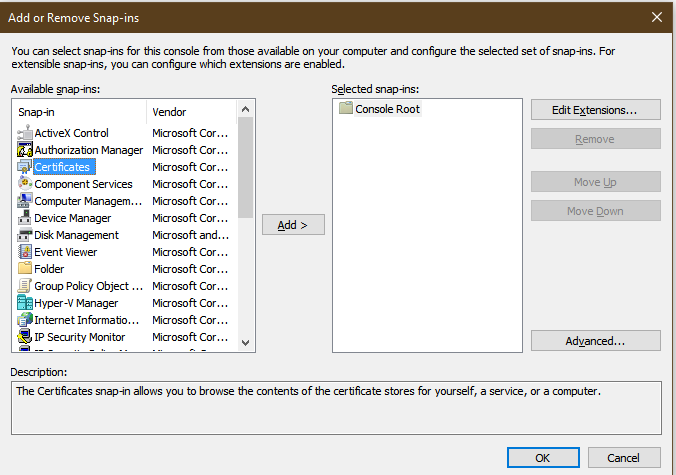Screen dimensions: 676x475
Task: Select IP Security Monitor snap-in
Action: point(80,337)
